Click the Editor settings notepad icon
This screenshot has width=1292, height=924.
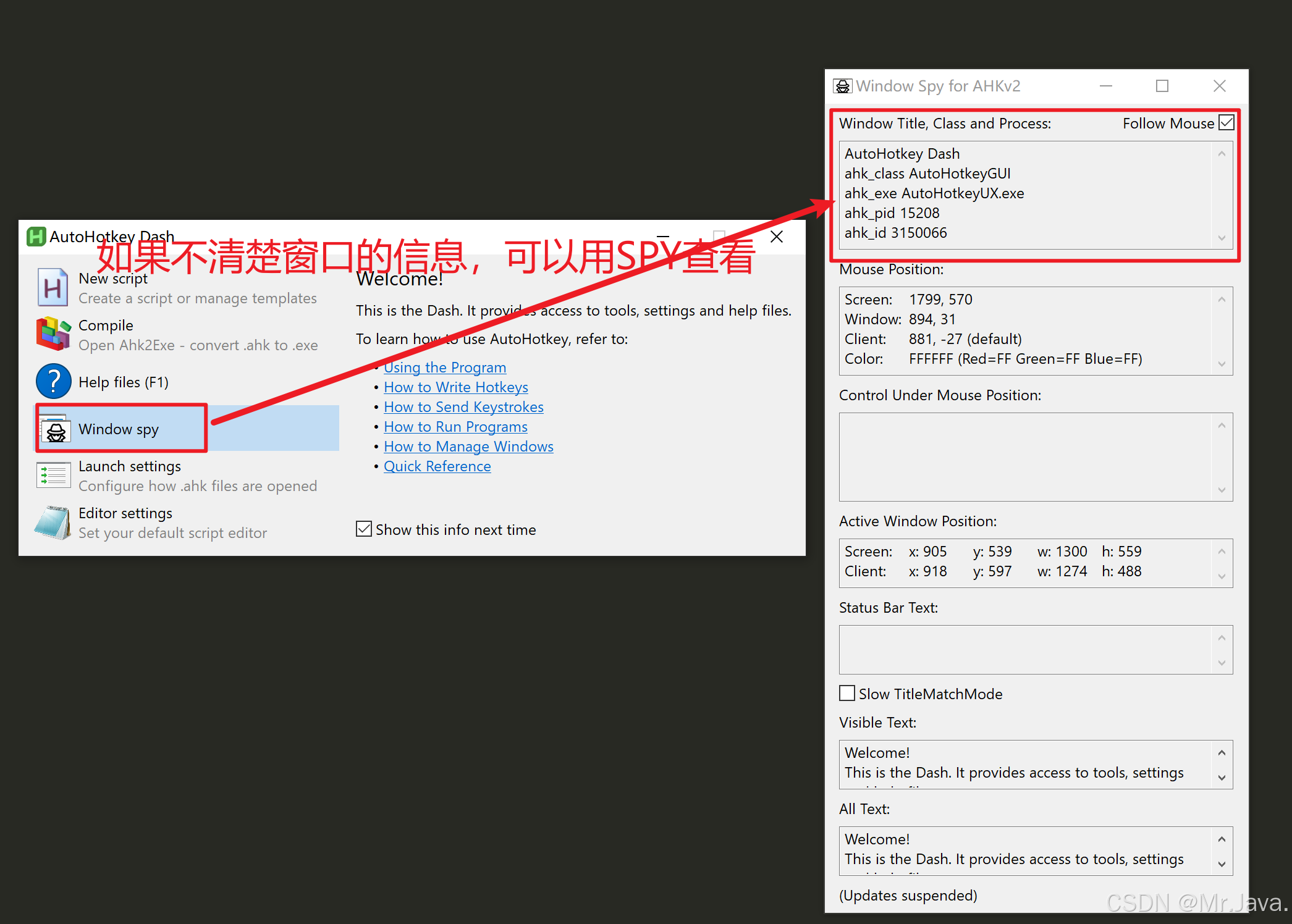[53, 523]
